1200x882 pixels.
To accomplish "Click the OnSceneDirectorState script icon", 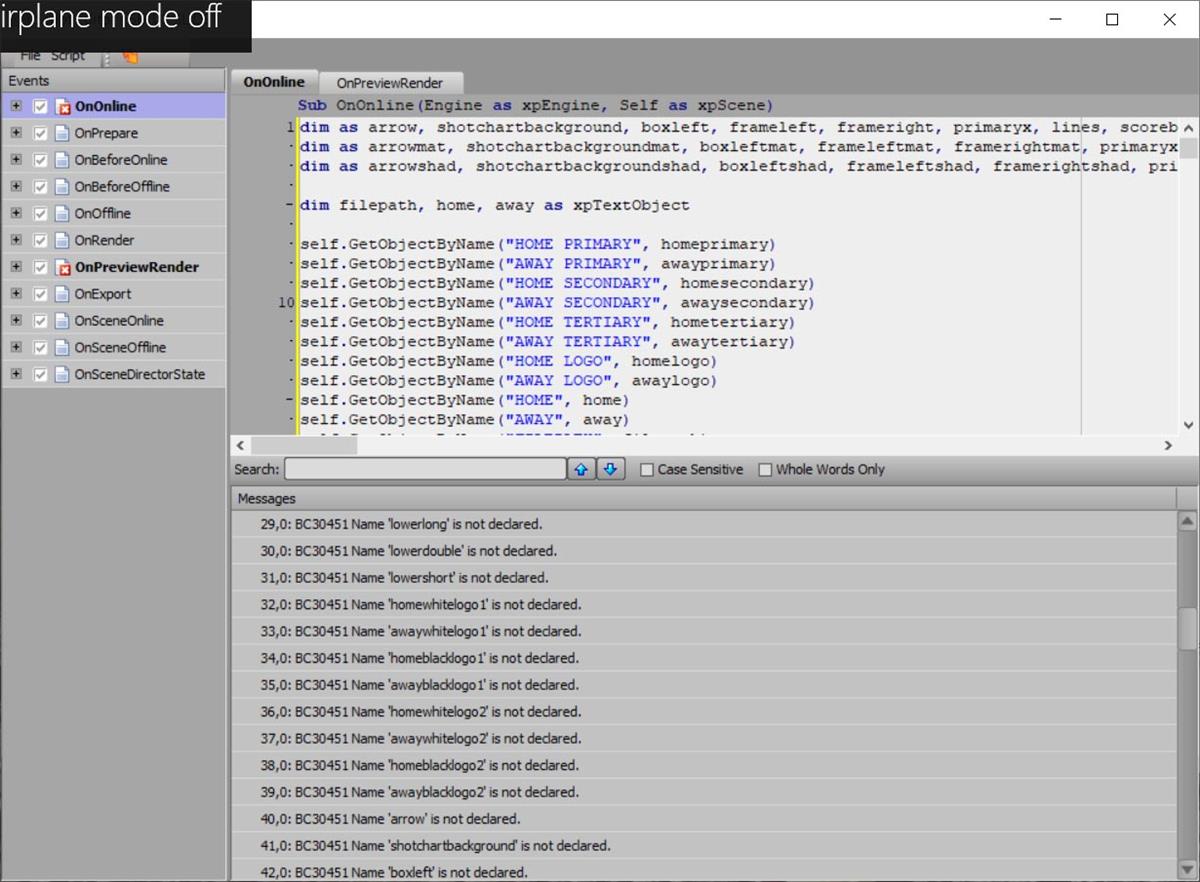I will 64,375.
